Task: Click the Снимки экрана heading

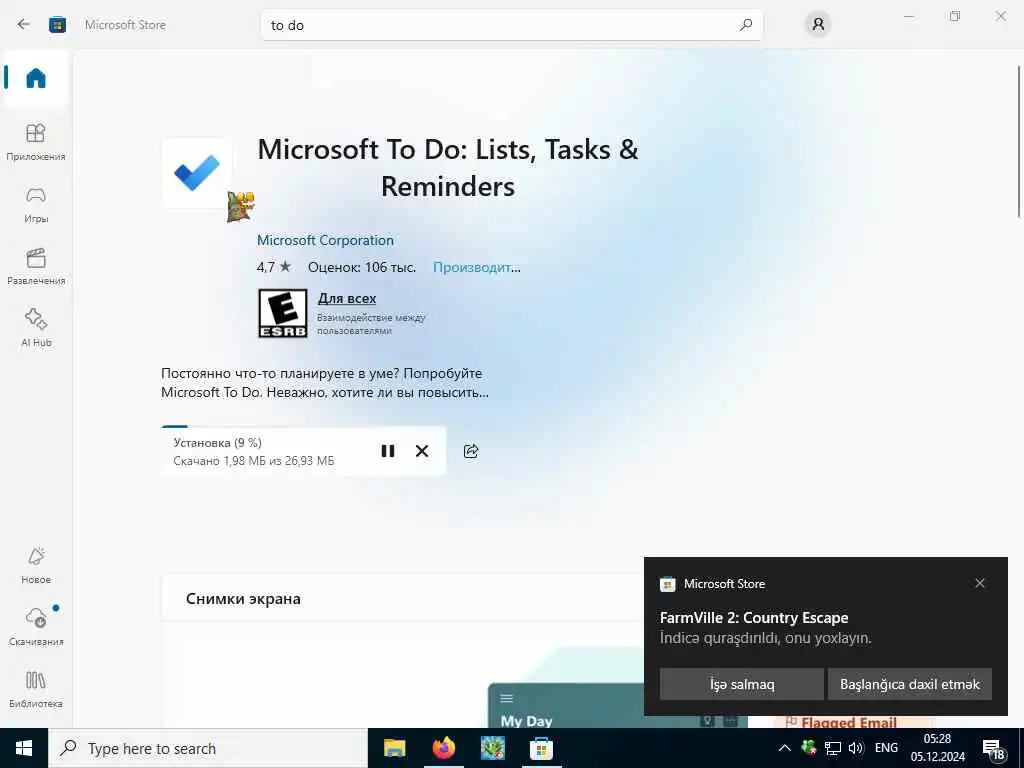Action: click(x=243, y=599)
